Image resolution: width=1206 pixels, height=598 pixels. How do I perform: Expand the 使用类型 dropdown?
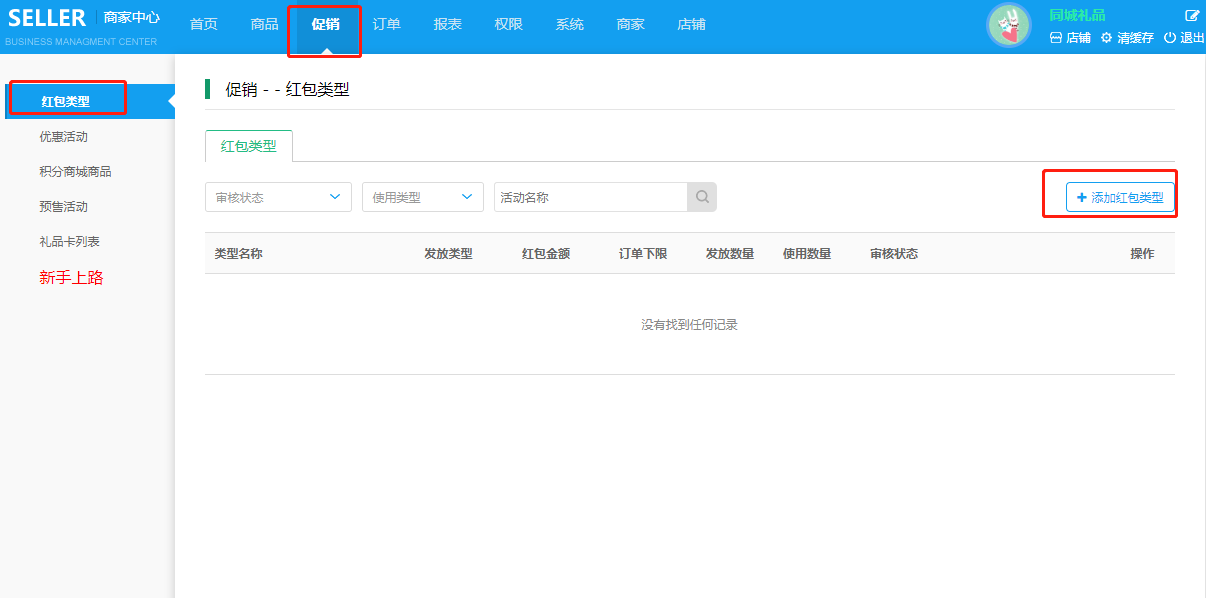(422, 197)
